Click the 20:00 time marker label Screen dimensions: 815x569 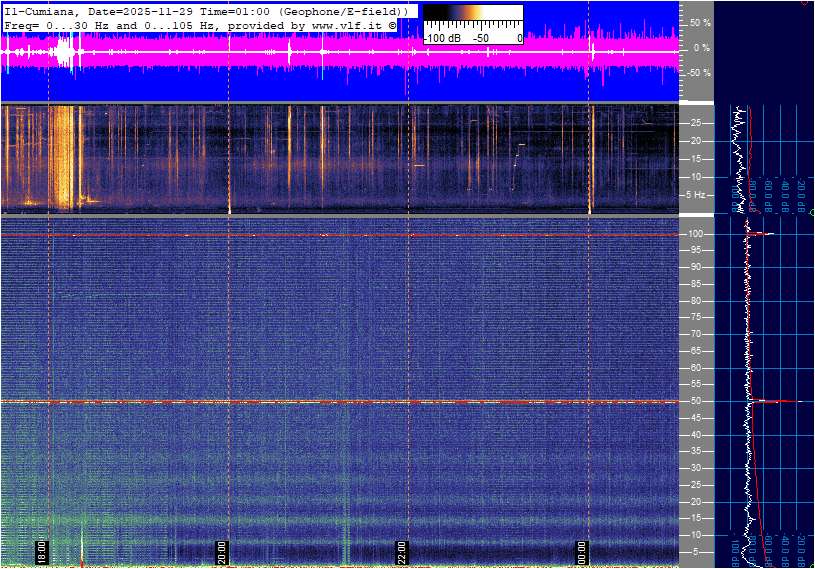(222, 553)
